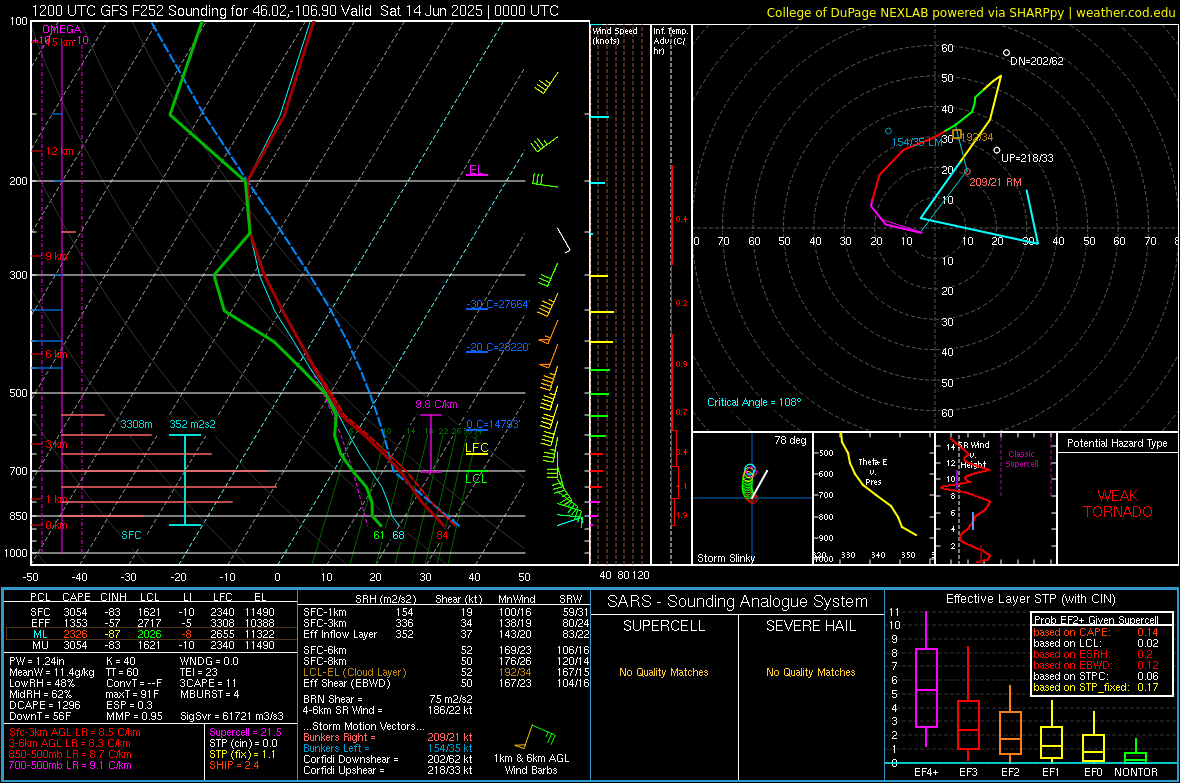Click the 'BRN Shear =' label
This screenshot has width=1180, height=783.
tap(332, 699)
